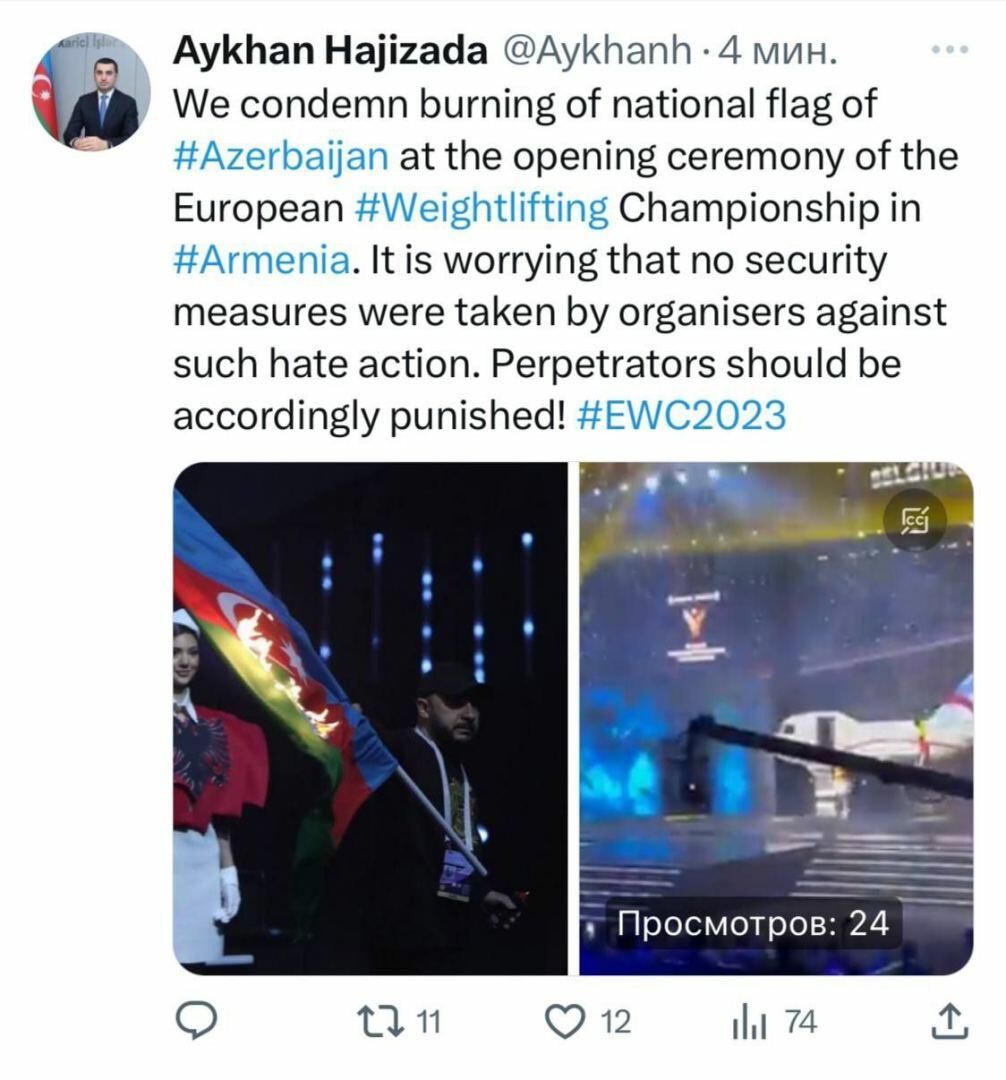Share tweet via upload arrow icon

[950, 1021]
